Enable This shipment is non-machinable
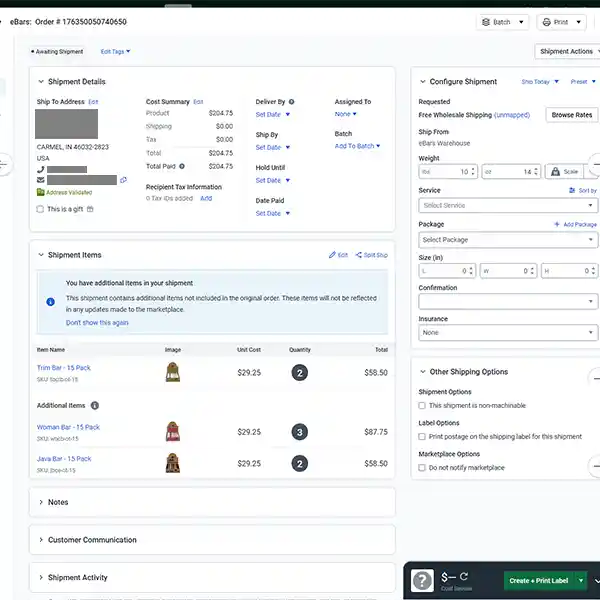Viewport: 600px width, 600px height. [x=422, y=405]
